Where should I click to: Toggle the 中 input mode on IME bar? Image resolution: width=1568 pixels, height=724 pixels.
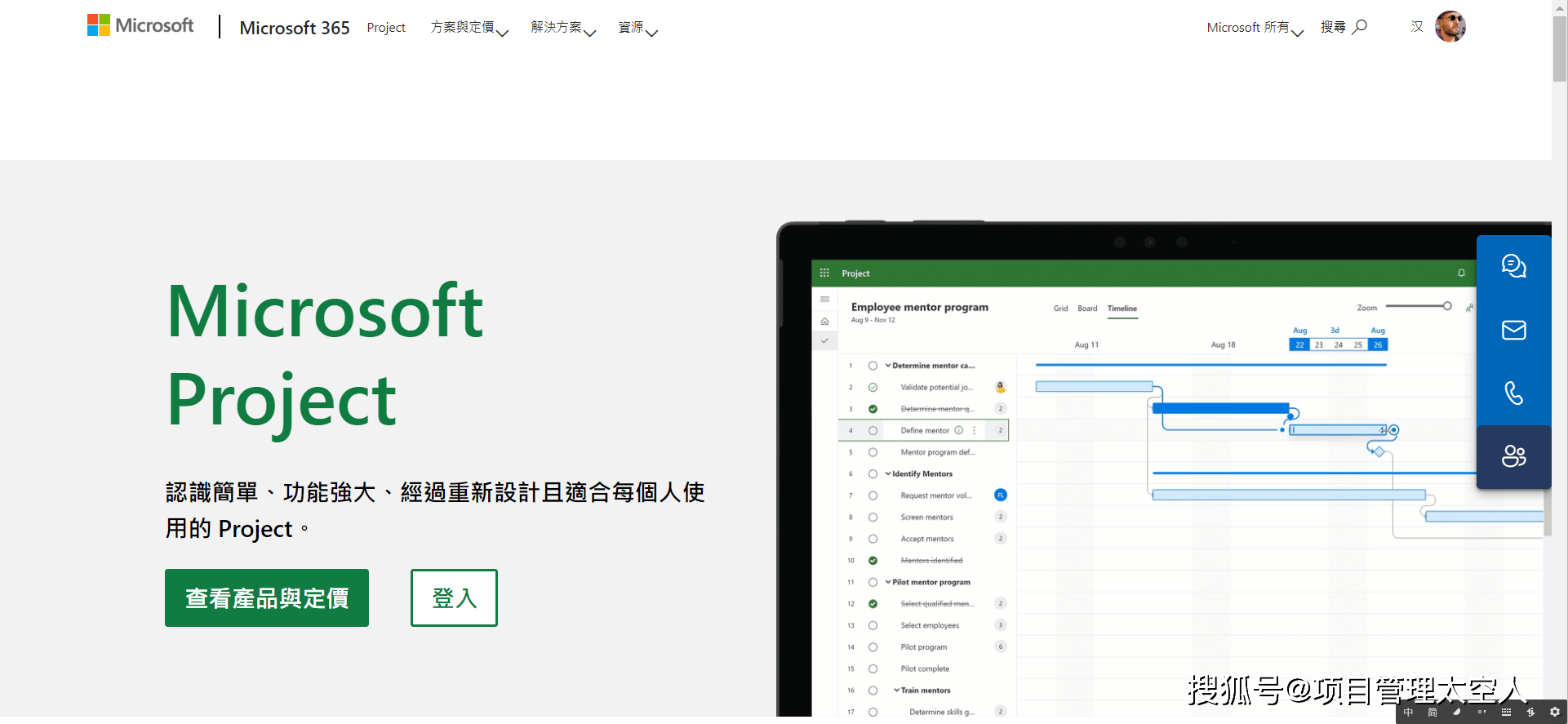click(x=1408, y=713)
